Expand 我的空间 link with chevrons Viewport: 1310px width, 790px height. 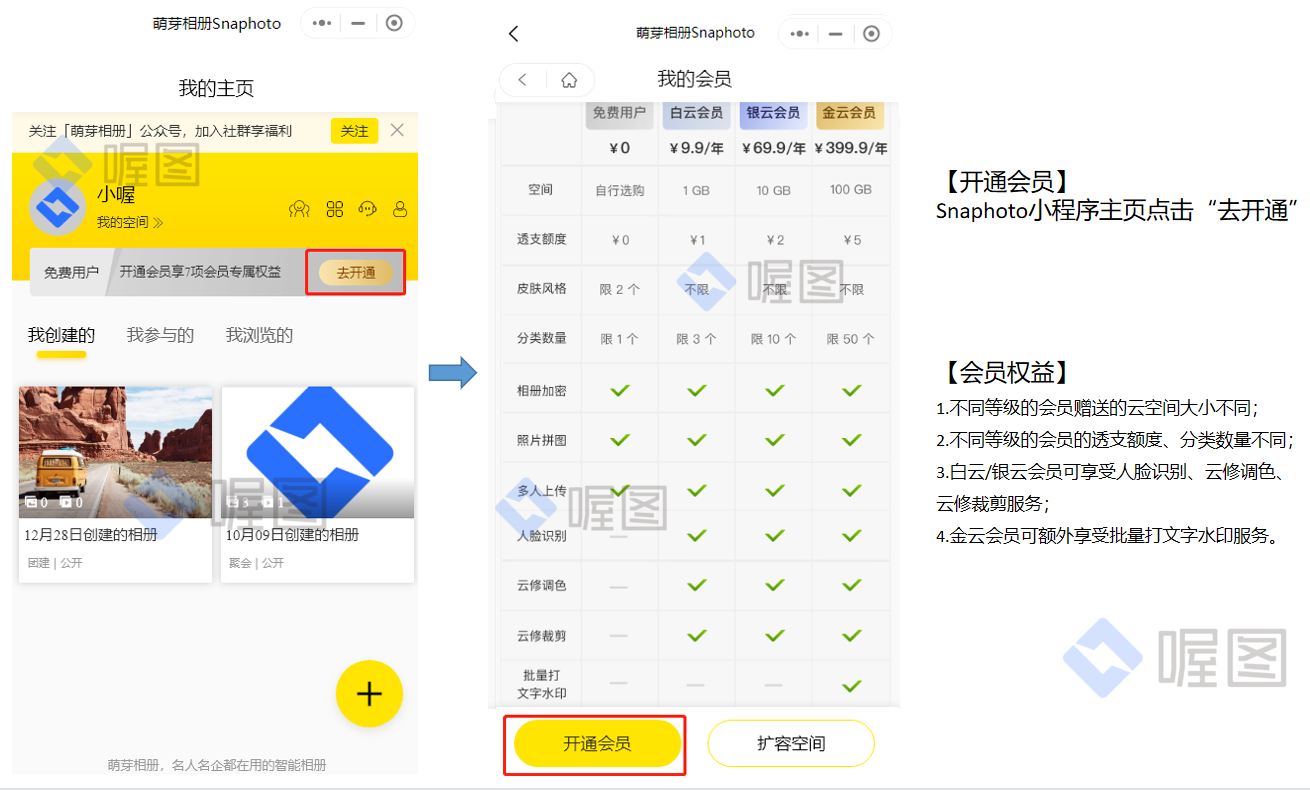pyautogui.click(x=130, y=222)
